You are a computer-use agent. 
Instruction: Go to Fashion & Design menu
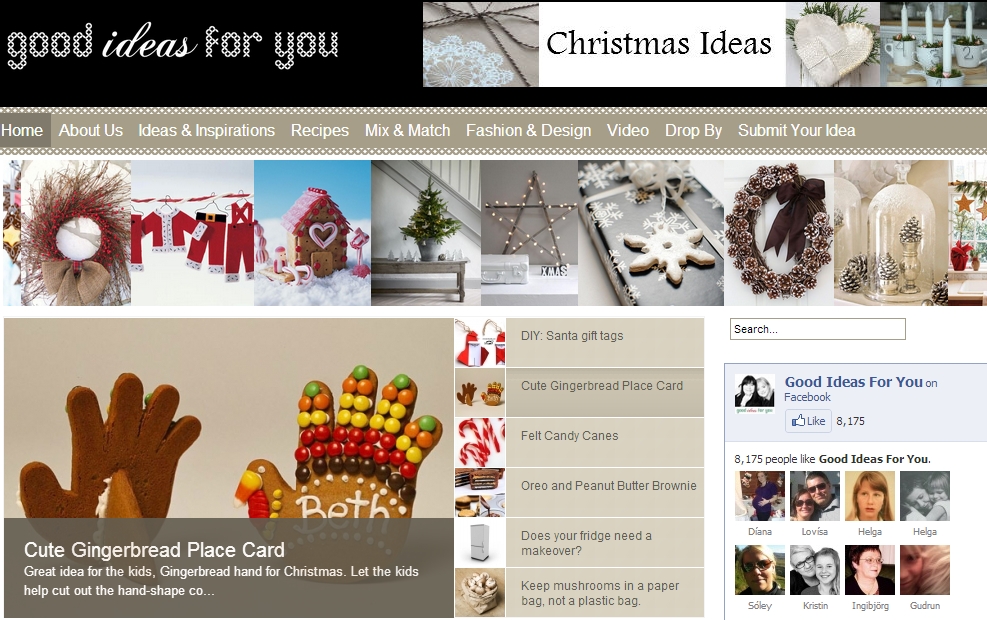pos(528,130)
